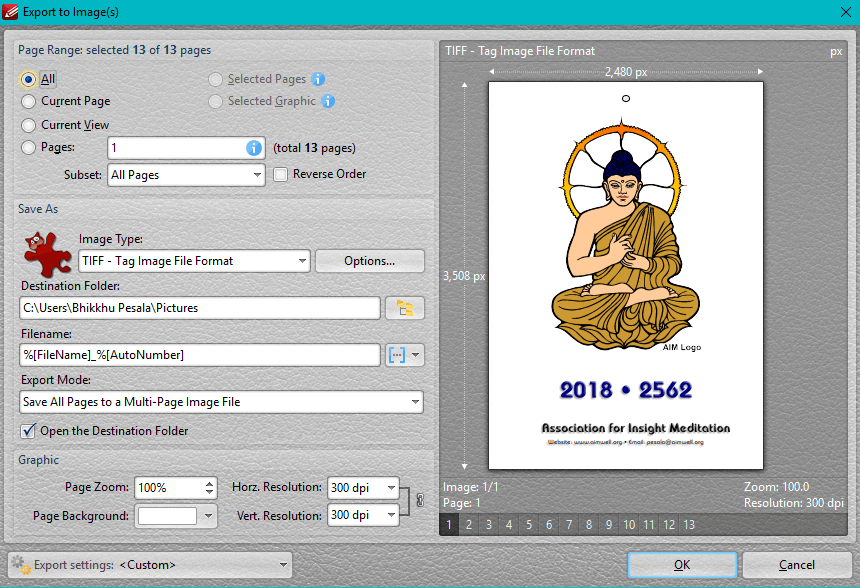
Task: Open the Image Type dropdown
Action: pos(194,261)
